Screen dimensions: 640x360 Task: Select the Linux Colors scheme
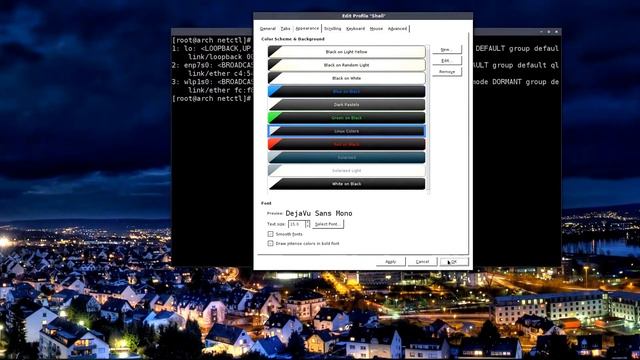coord(346,131)
